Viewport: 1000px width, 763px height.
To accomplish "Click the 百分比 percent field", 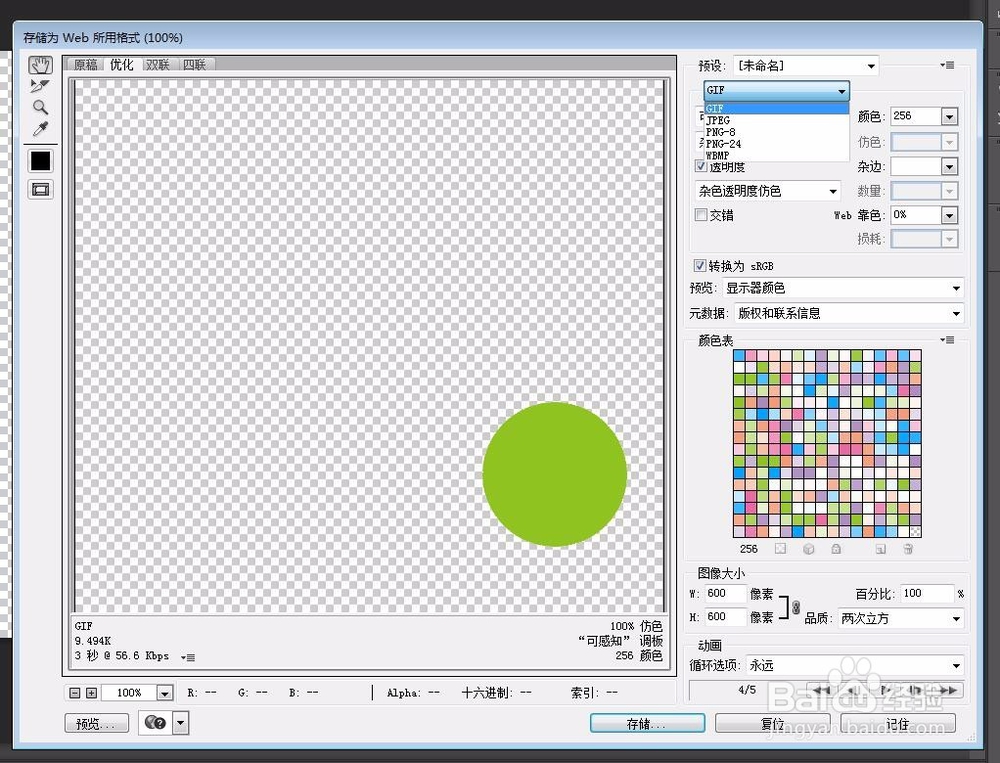I will click(927, 593).
